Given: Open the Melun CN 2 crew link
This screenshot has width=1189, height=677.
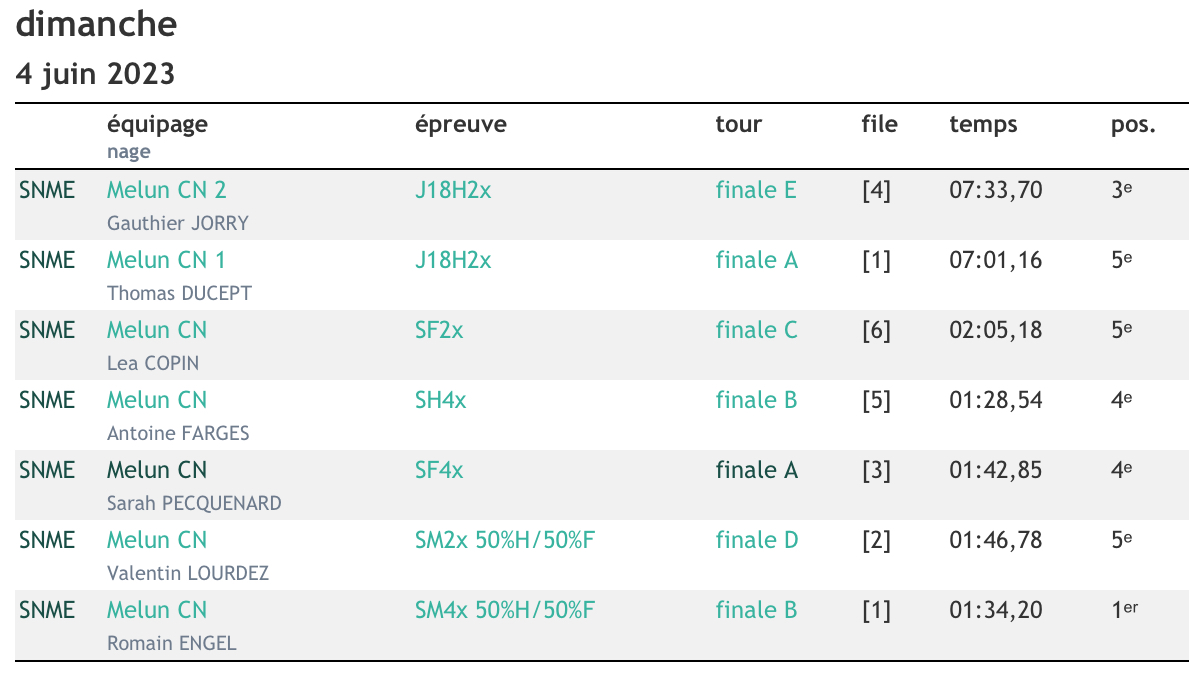Looking at the screenshot, I should [x=166, y=190].
